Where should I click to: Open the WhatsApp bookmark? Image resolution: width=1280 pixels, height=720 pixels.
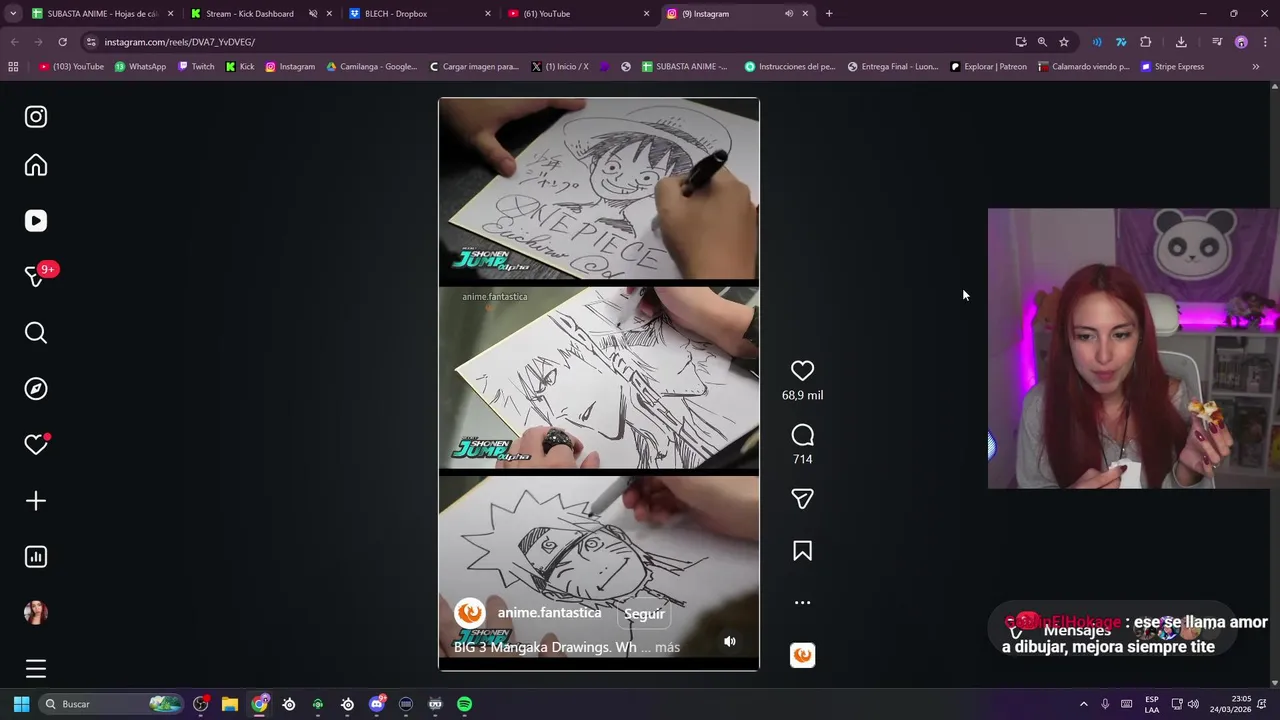(x=140, y=67)
